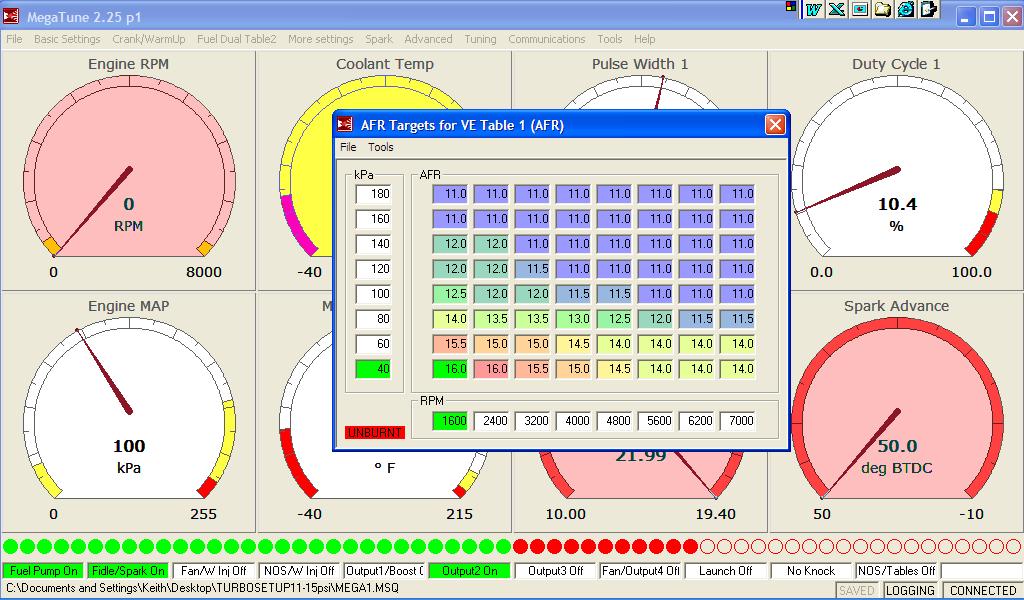Open the MegaTune File menu

(x=14, y=39)
